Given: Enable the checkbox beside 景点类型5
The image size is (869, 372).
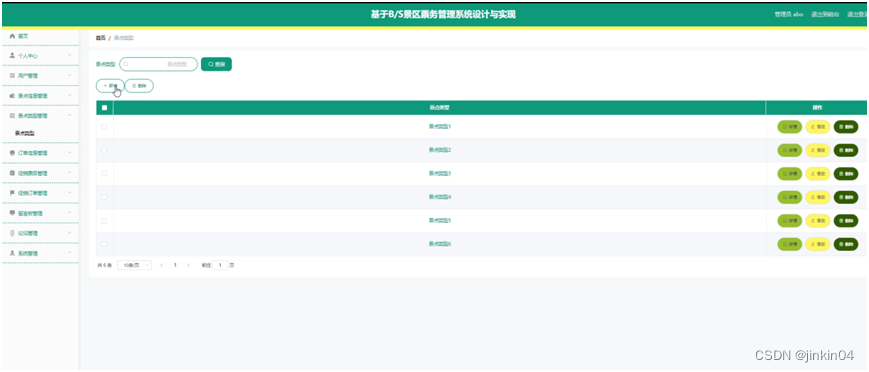Looking at the screenshot, I should pos(104,220).
